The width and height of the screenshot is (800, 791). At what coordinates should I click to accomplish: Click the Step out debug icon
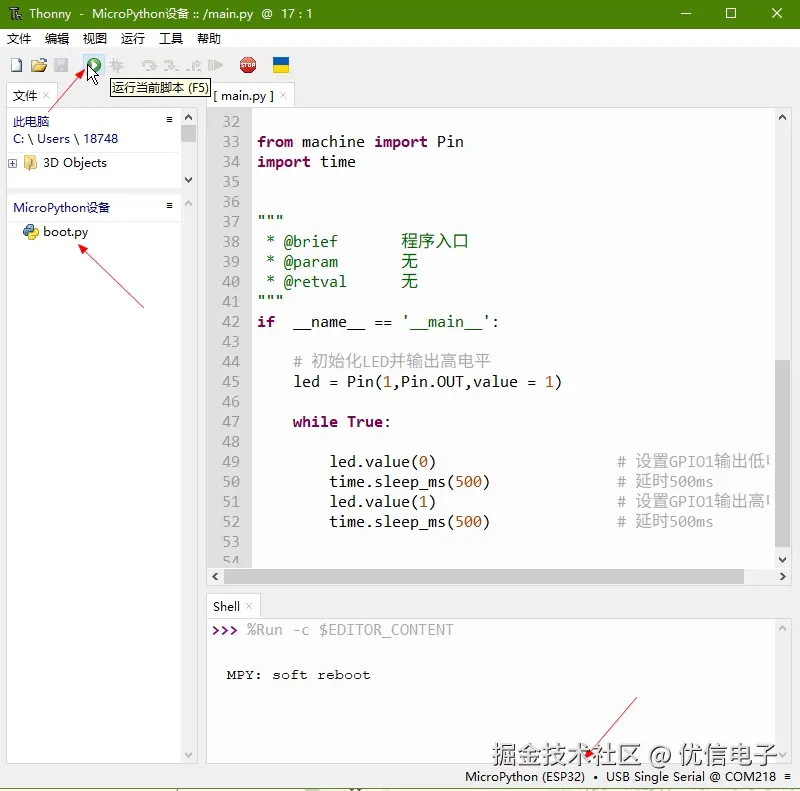click(193, 65)
